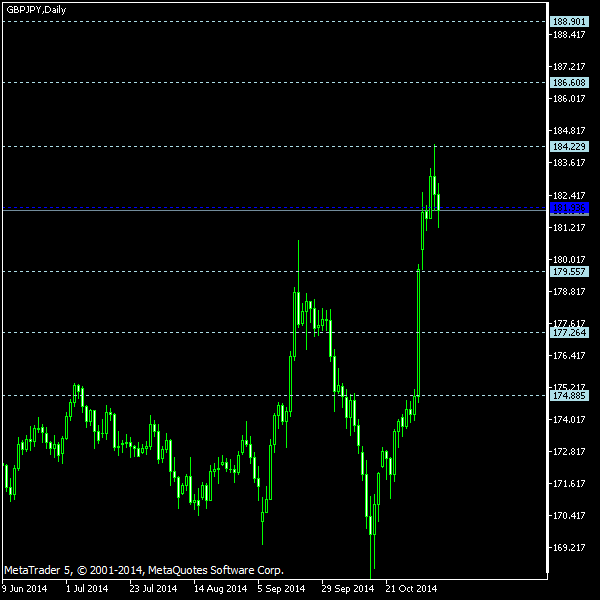This screenshot has width=600, height=600.
Task: Select the 174.885 price level label
Action: point(569,395)
